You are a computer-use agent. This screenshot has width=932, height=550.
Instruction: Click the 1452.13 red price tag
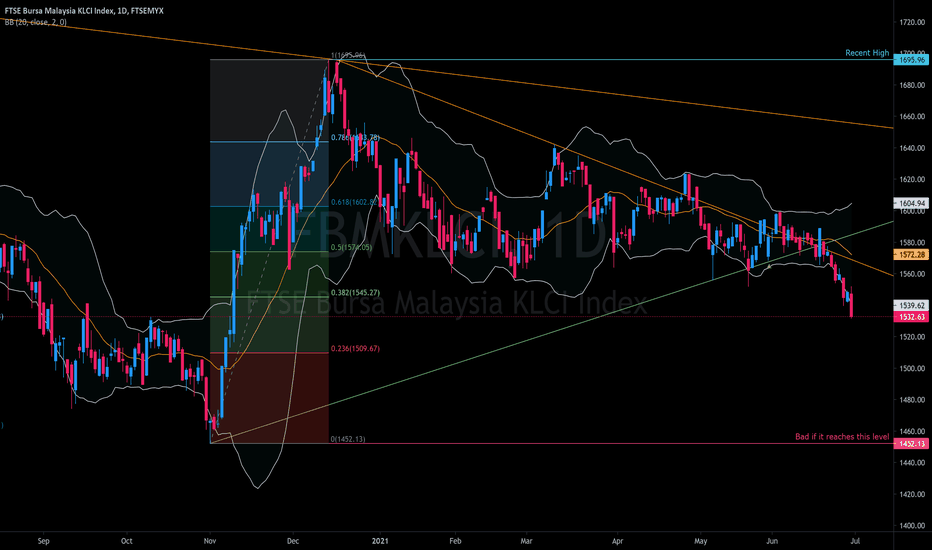912,444
